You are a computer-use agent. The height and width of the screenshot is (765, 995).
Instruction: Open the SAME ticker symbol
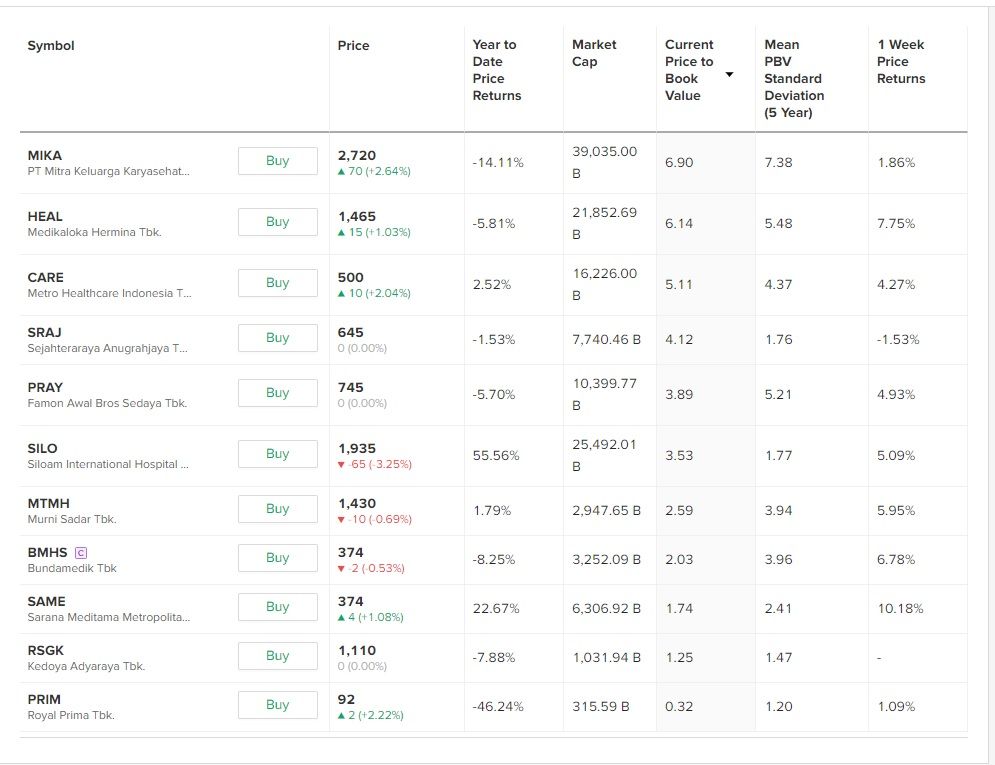coord(46,601)
